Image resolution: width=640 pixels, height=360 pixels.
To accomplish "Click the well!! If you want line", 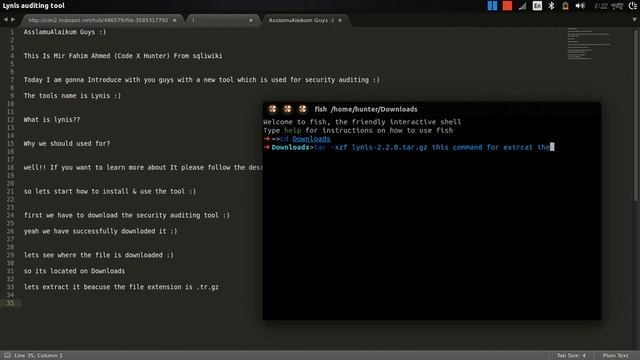I will pyautogui.click(x=143, y=167).
